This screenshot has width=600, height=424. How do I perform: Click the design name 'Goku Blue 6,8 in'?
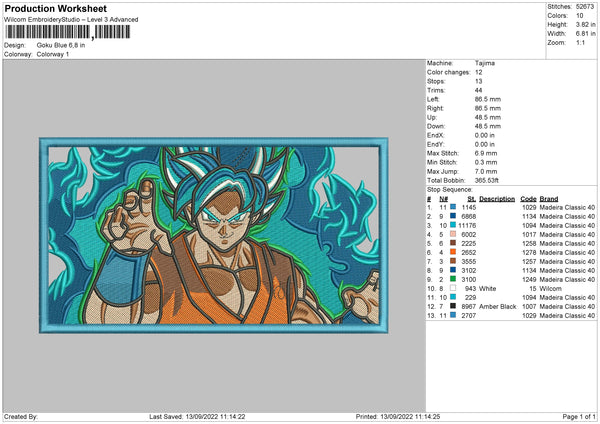pos(61,45)
